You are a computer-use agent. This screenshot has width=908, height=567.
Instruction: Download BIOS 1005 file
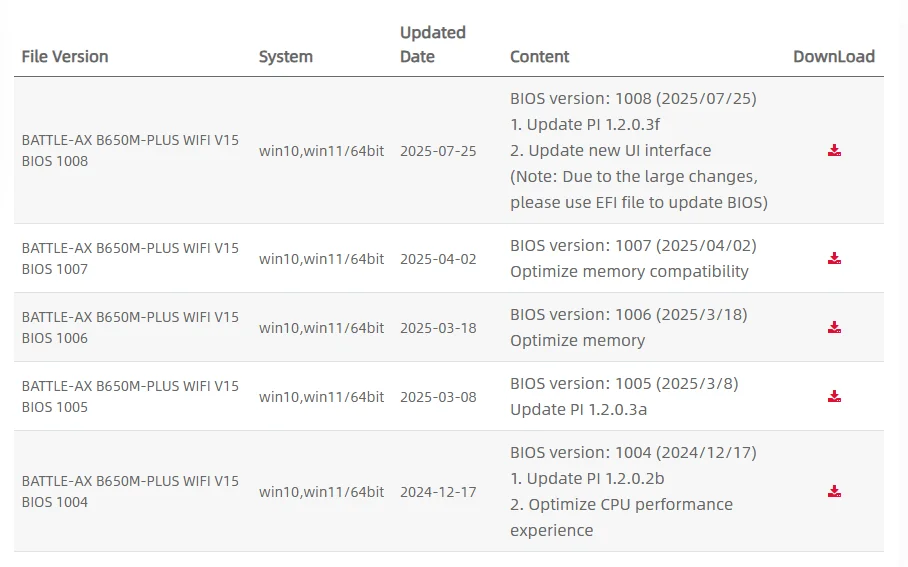pyautogui.click(x=834, y=397)
